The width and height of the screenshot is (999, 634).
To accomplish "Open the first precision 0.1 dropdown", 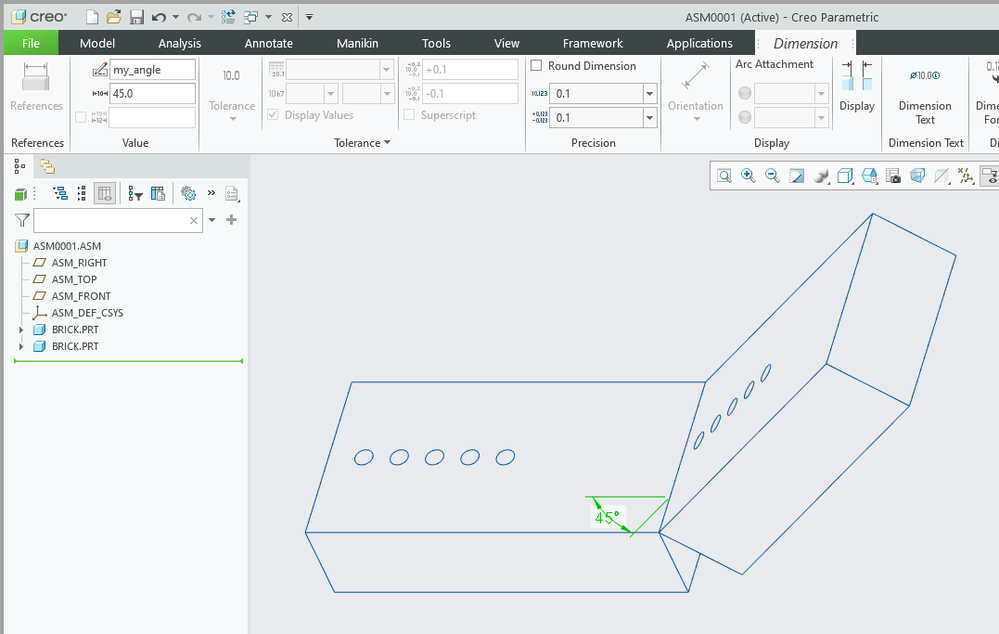I will [x=649, y=93].
